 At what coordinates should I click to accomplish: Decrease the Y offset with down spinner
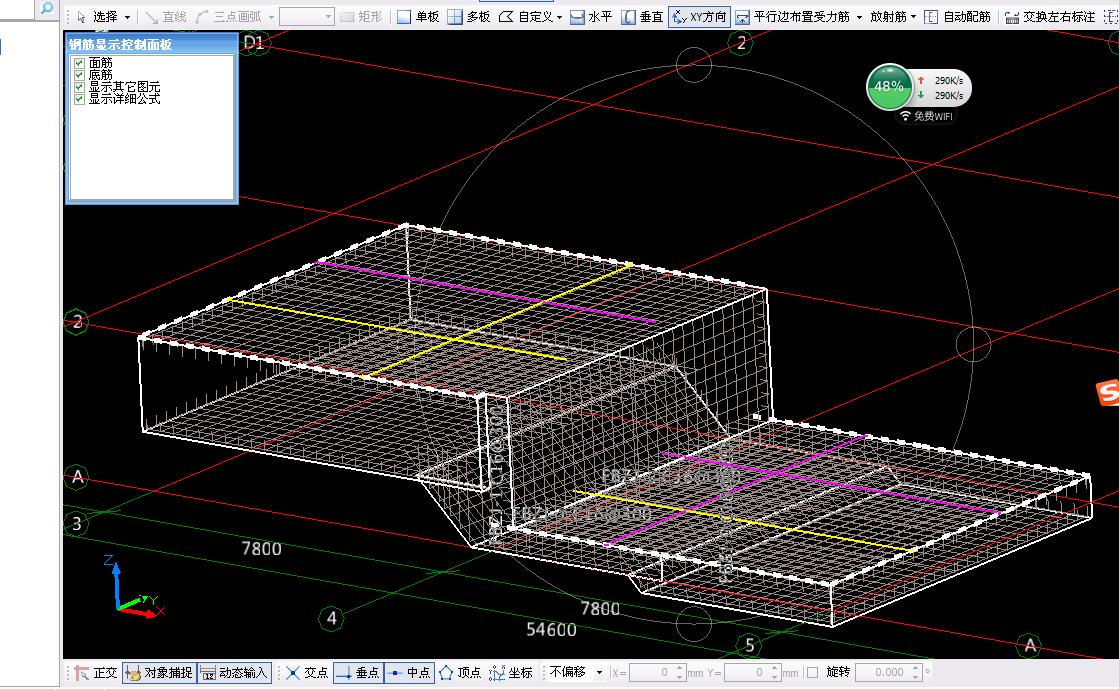point(775,677)
